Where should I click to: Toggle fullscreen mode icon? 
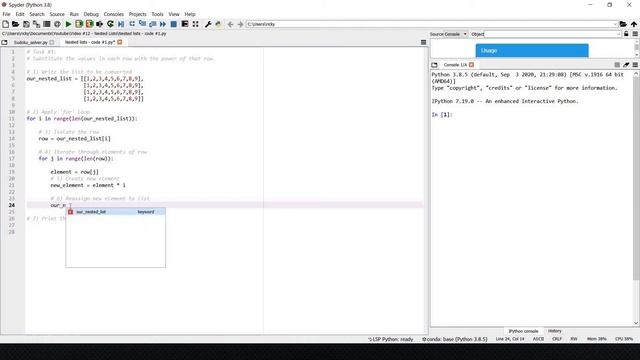tap(196, 24)
